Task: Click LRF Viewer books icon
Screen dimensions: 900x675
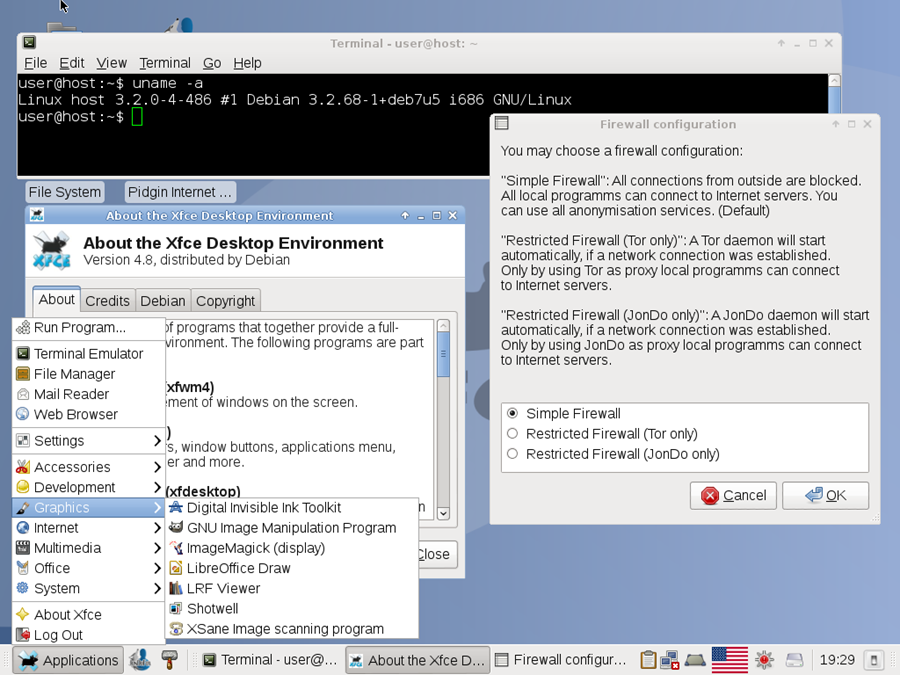Action: tap(176, 588)
